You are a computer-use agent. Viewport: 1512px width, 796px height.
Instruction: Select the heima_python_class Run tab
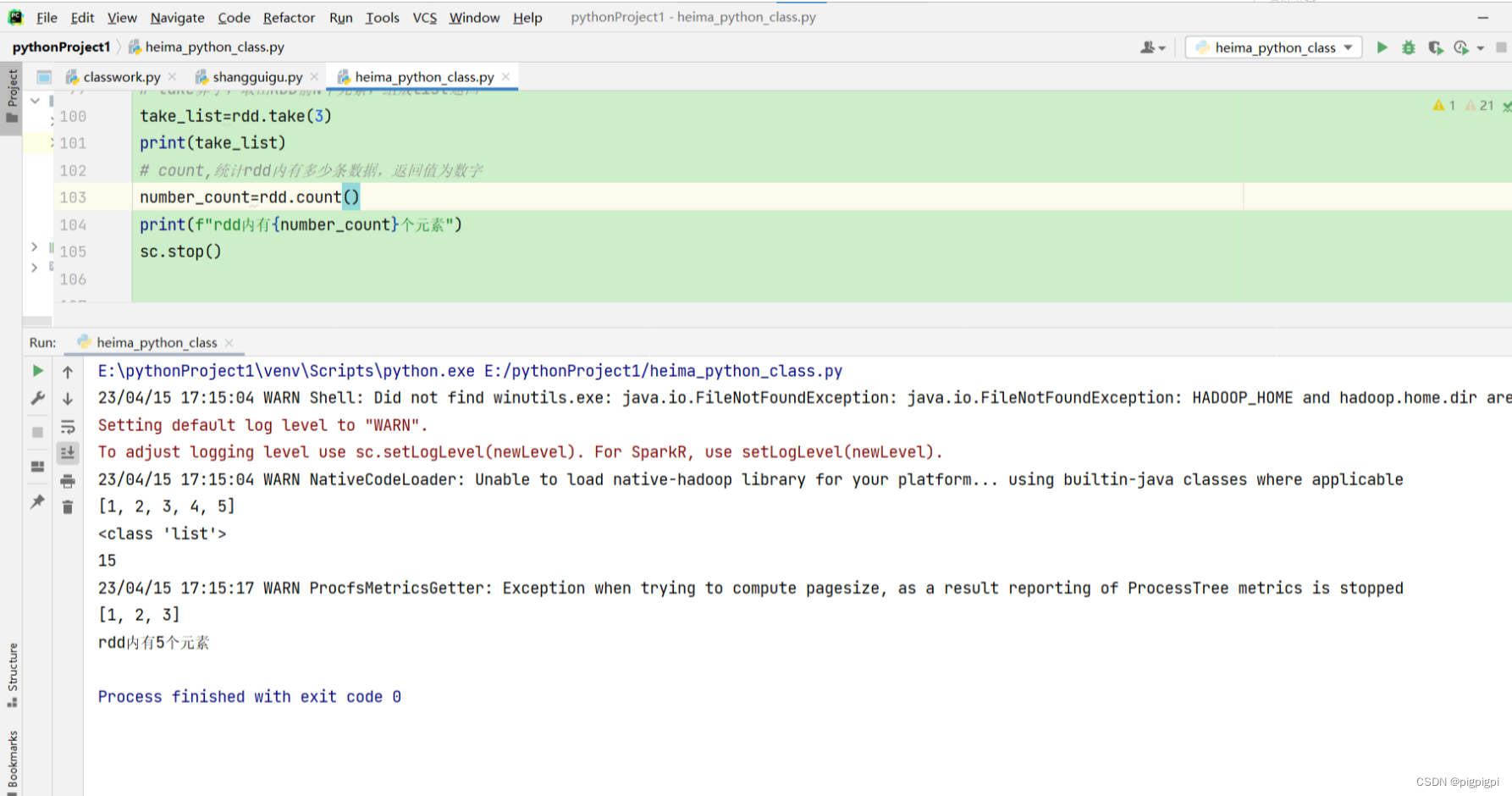pos(157,343)
